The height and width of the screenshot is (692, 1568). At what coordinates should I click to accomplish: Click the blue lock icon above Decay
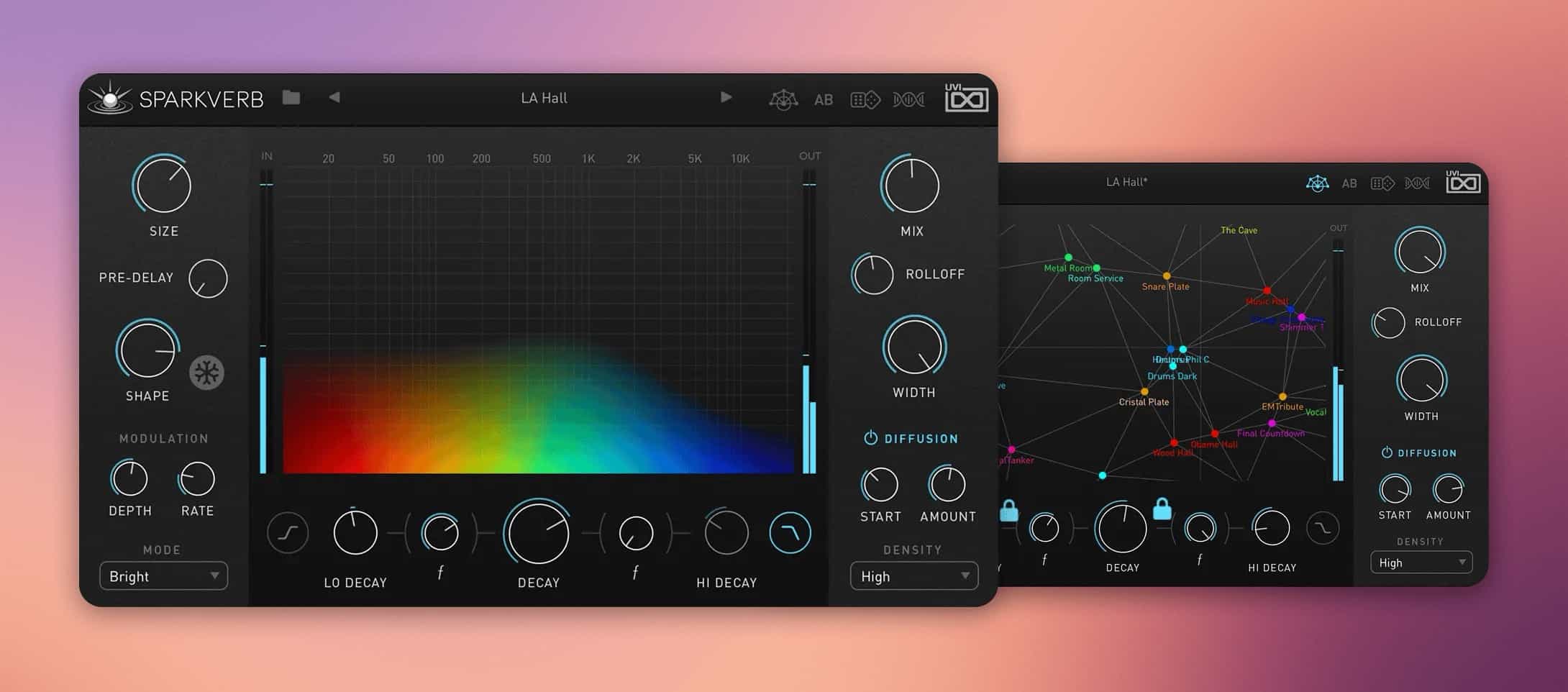1162,509
